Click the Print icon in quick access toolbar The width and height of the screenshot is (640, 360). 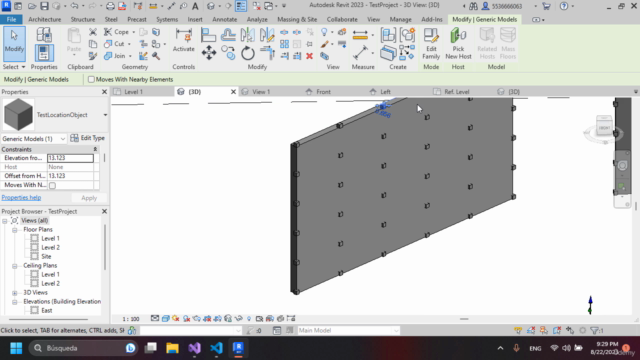tap(110, 6)
